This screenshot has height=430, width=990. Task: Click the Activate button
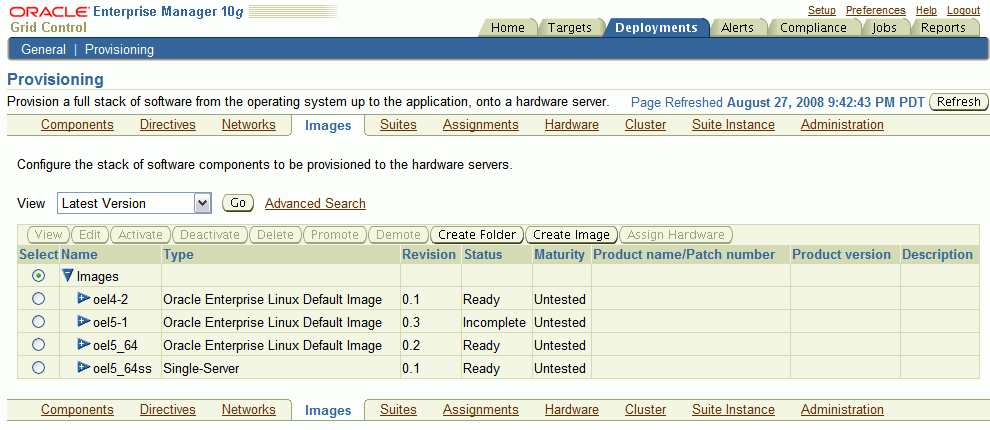pyautogui.click(x=140, y=235)
